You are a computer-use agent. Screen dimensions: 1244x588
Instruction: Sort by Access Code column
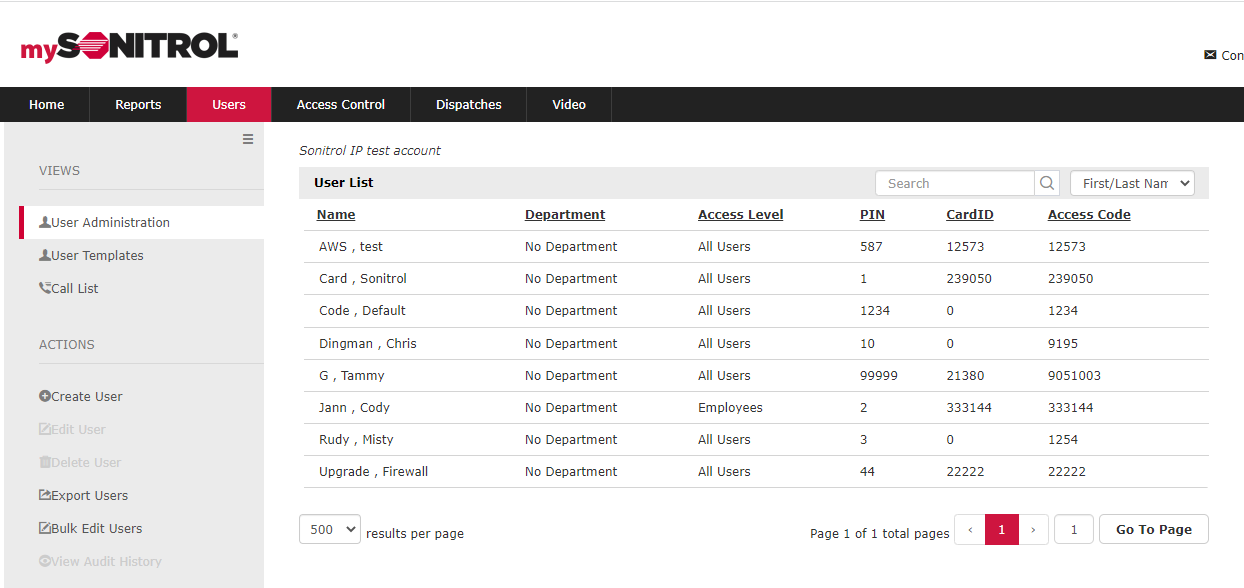pos(1089,215)
